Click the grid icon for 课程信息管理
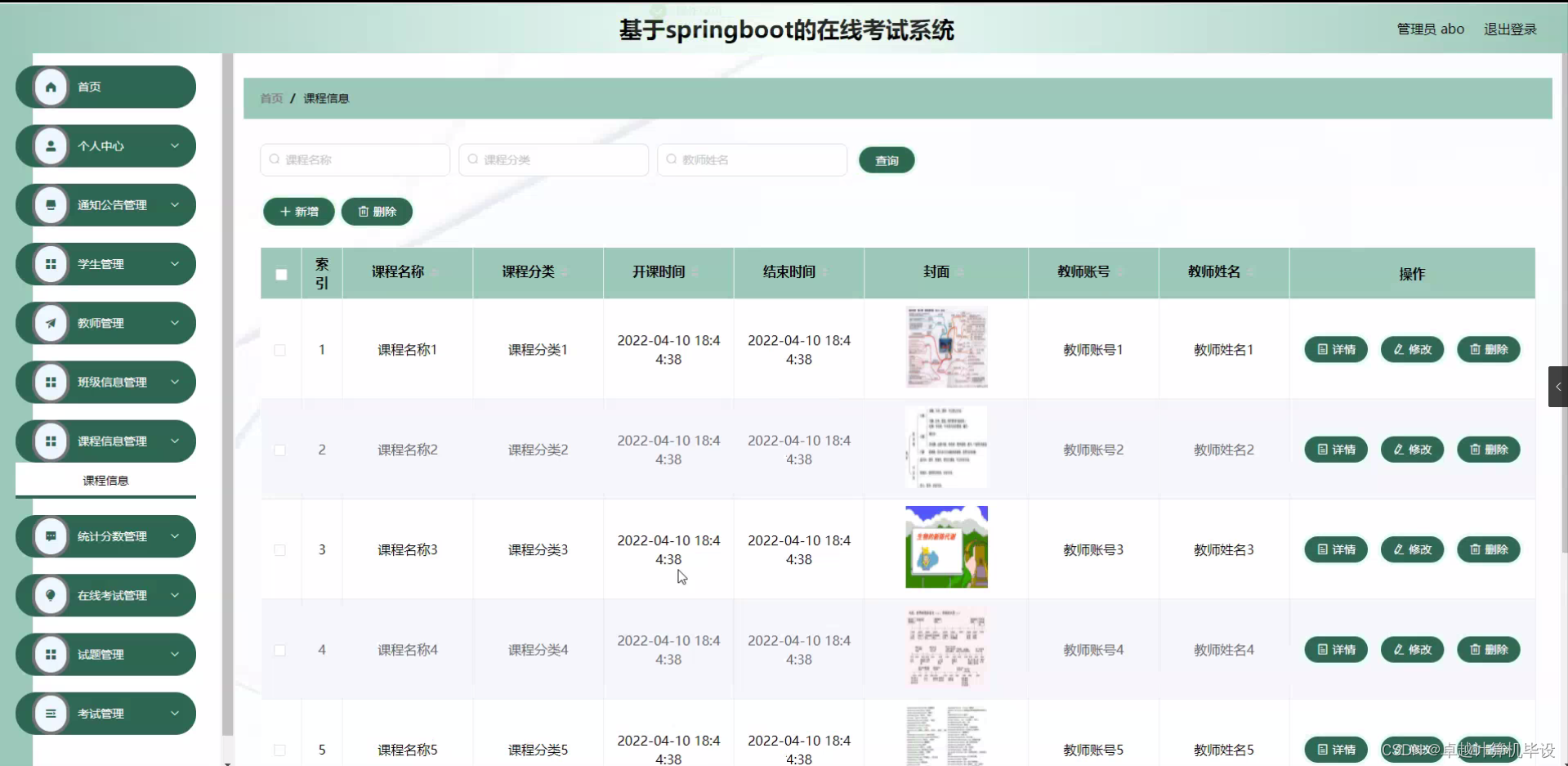The width and height of the screenshot is (1568, 766). (x=51, y=441)
